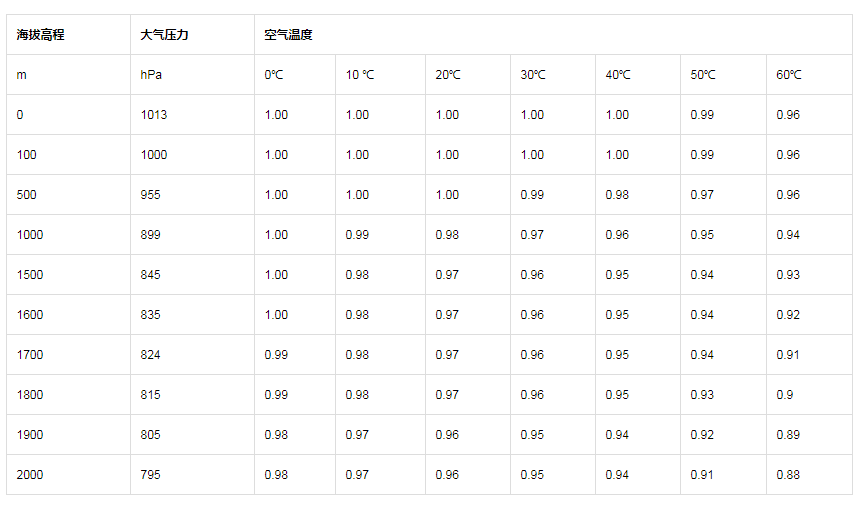This screenshot has width=860, height=506.
Task: Select the 955 pressure cell
Action: tap(193, 195)
